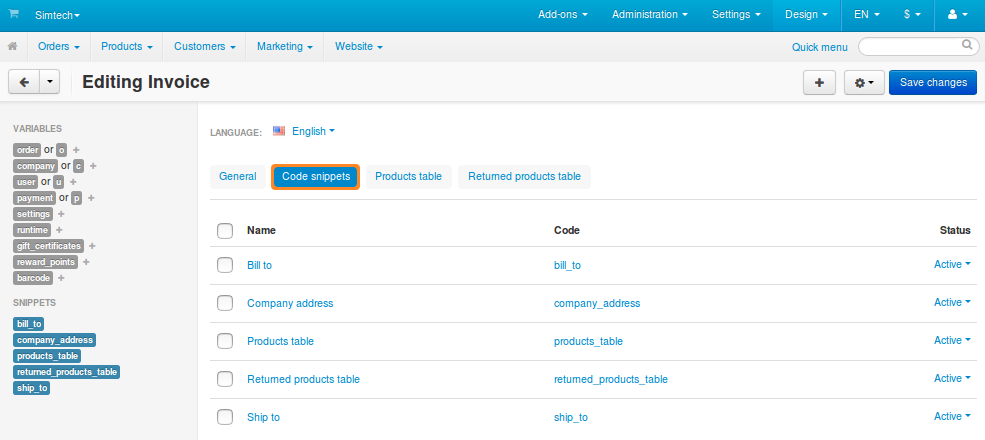Viewport: 985px width, 440px height.
Task: Open the EN language selector
Action: pos(867,14)
